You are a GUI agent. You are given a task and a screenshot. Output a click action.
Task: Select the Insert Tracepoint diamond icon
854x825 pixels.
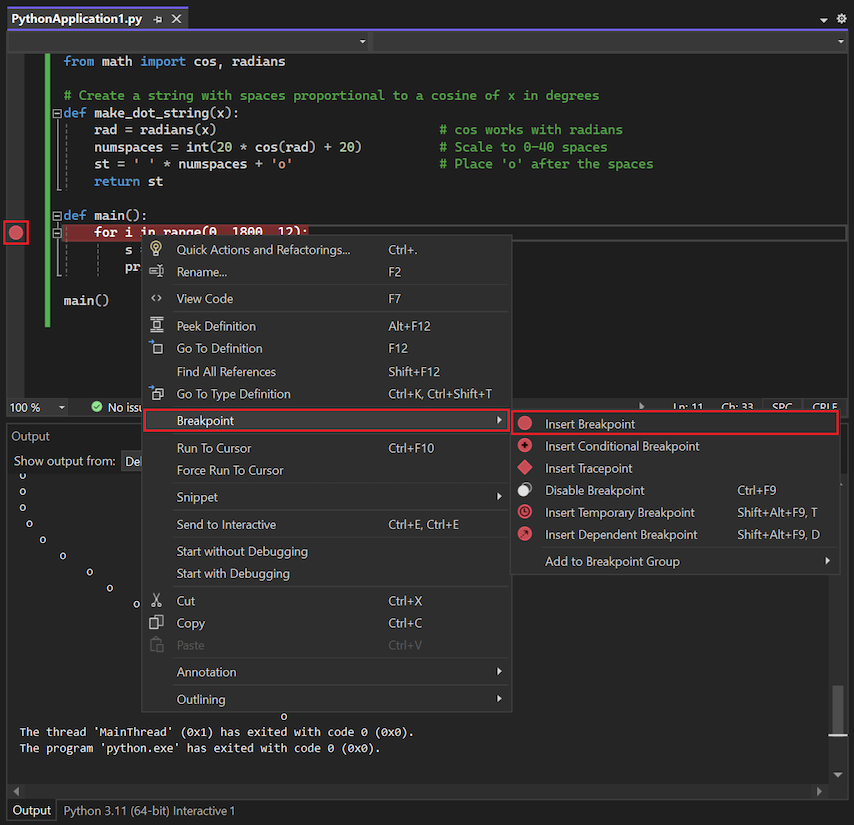click(x=525, y=467)
